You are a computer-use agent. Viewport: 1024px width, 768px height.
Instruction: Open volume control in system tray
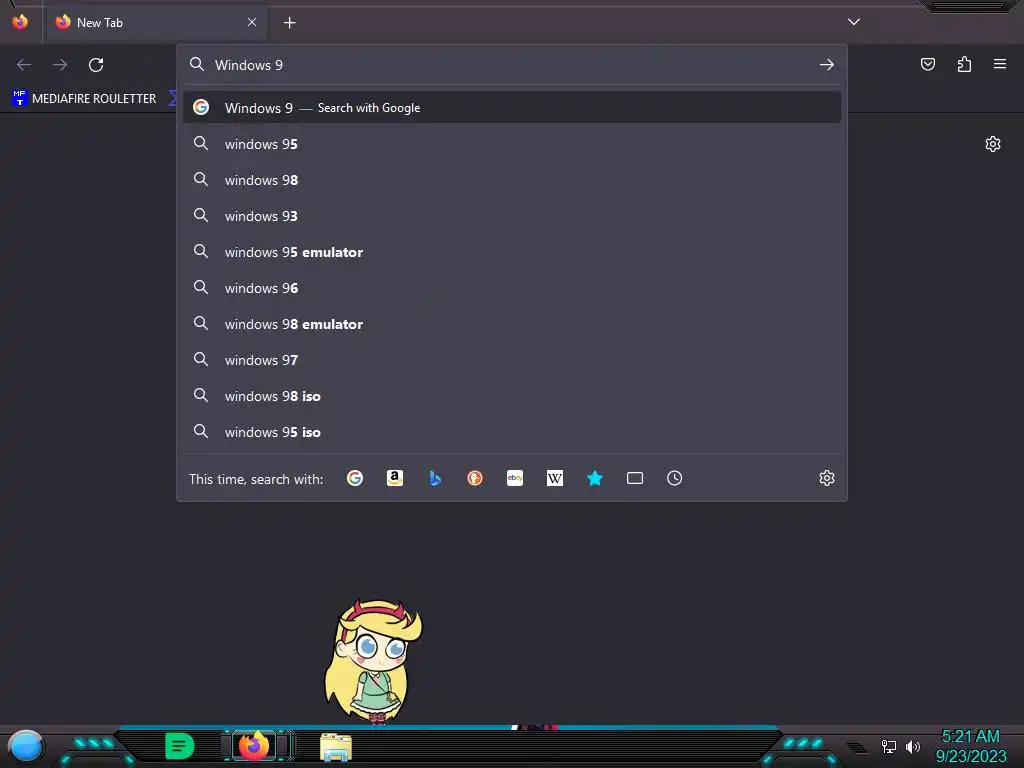pyautogui.click(x=912, y=746)
